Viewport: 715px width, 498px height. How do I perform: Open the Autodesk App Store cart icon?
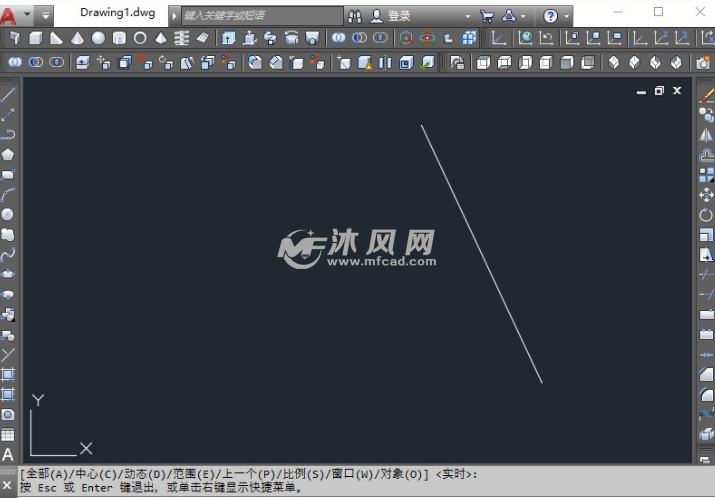tap(487, 16)
